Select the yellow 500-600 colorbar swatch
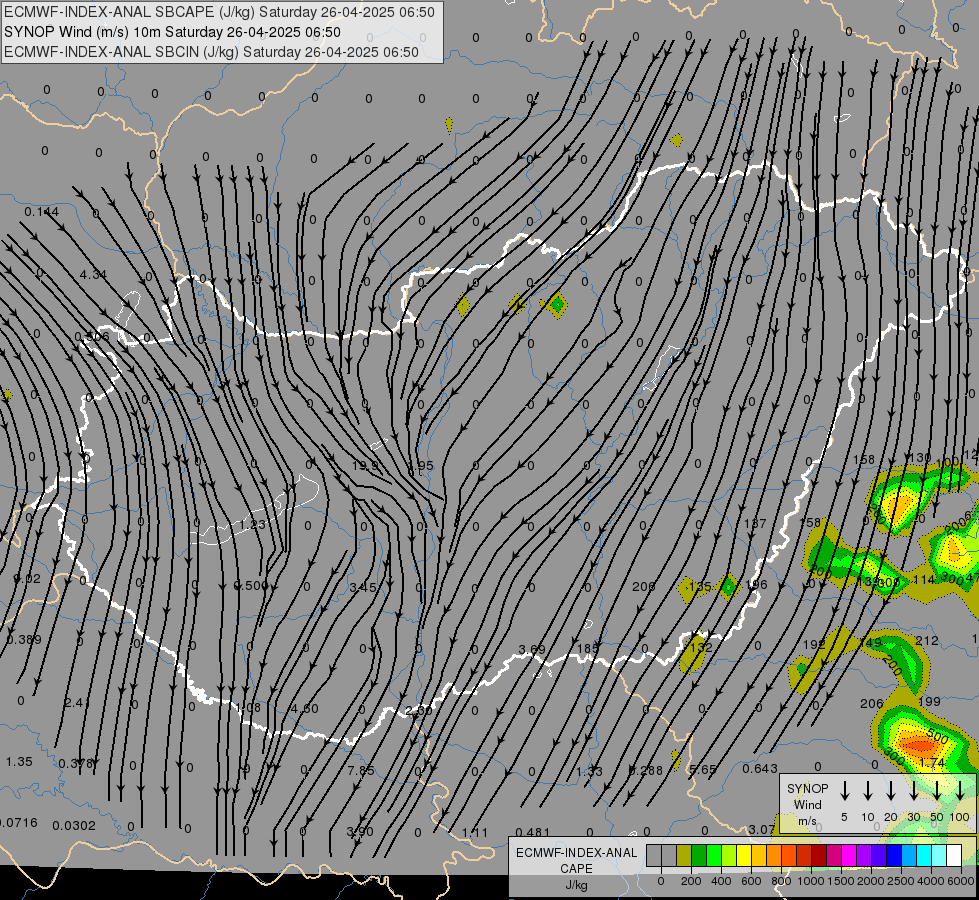Viewport: 979px width, 900px height. click(744, 856)
